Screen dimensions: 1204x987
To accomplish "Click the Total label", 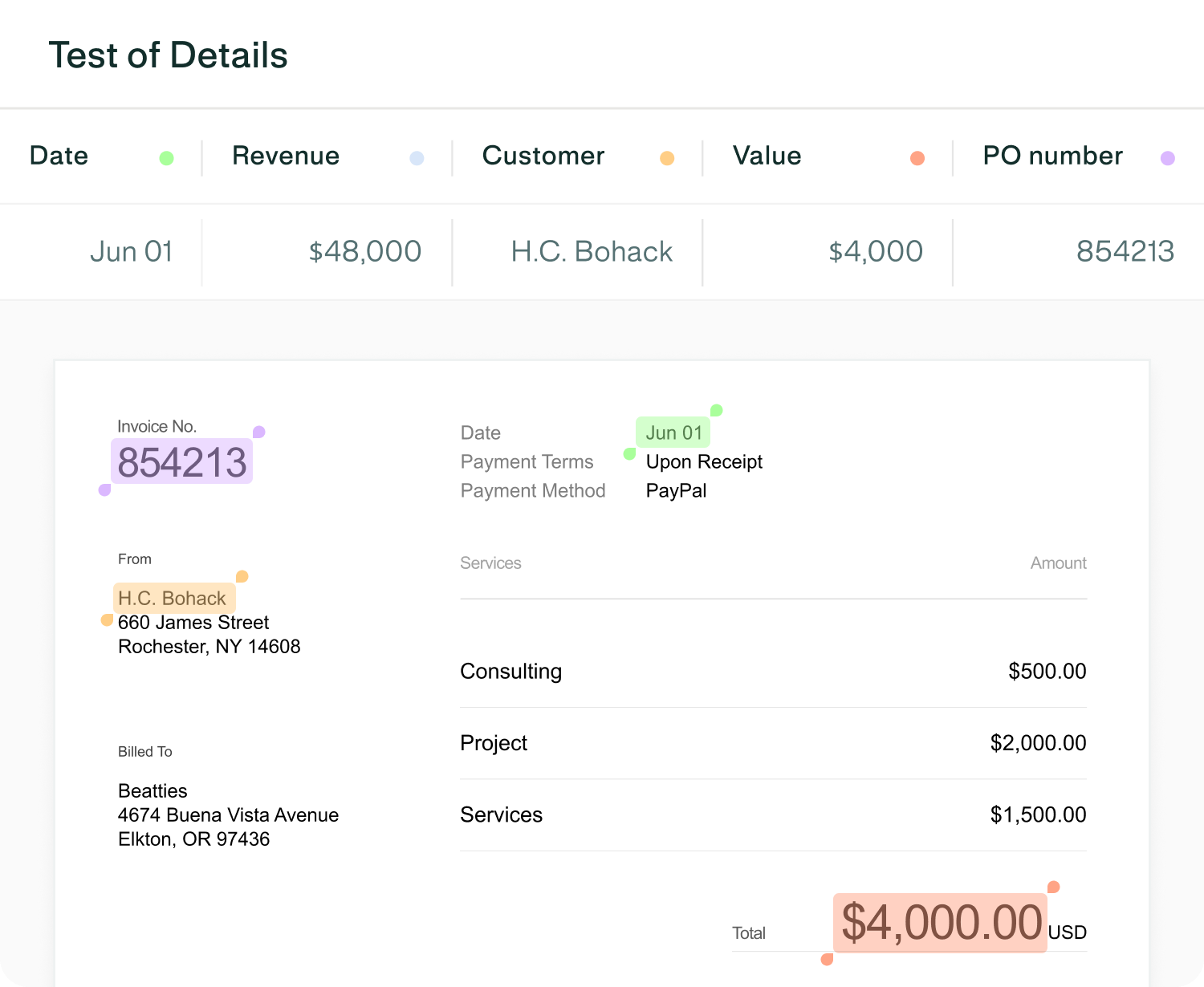I will tap(749, 933).
